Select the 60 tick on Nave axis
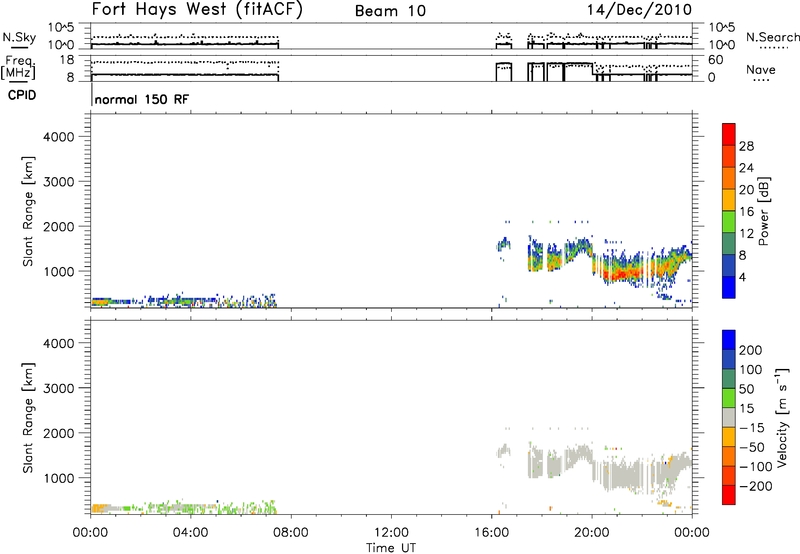 click(x=715, y=60)
